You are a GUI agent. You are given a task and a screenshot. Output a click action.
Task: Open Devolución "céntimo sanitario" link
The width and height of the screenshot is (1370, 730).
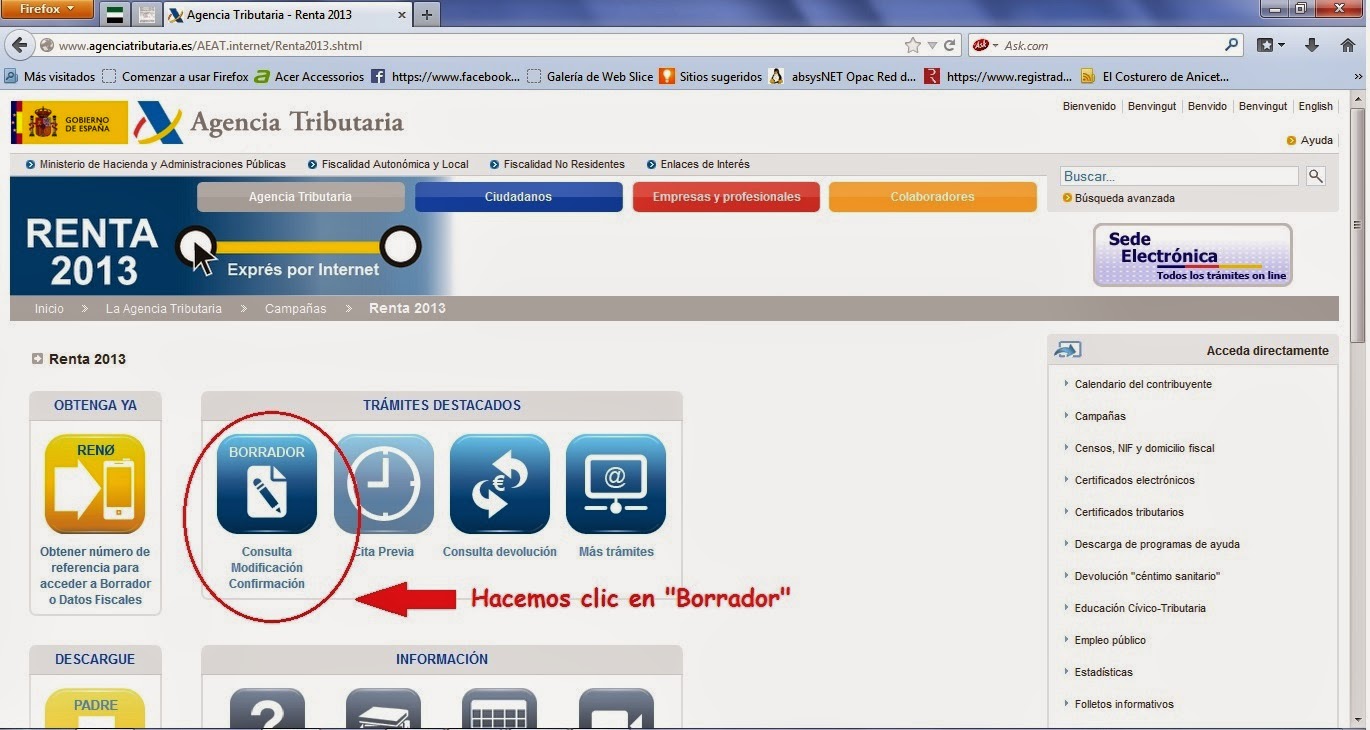(x=1147, y=576)
